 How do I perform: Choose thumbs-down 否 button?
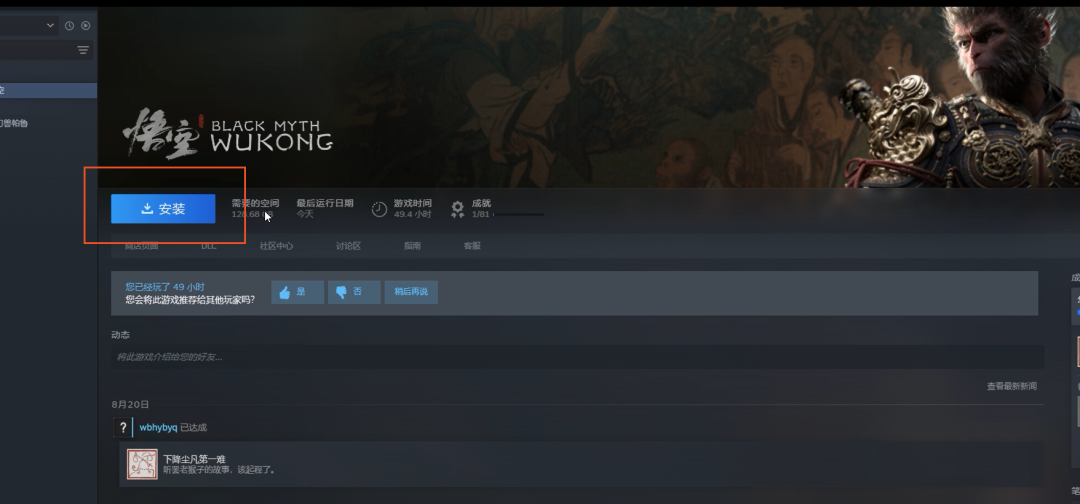tap(354, 292)
